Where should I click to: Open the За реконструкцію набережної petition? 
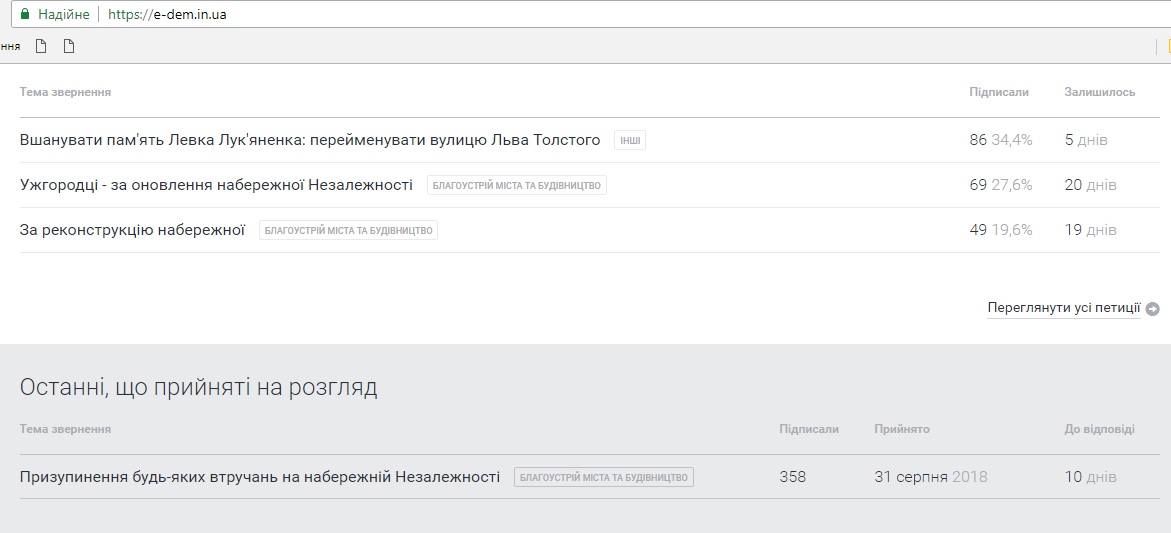[133, 230]
